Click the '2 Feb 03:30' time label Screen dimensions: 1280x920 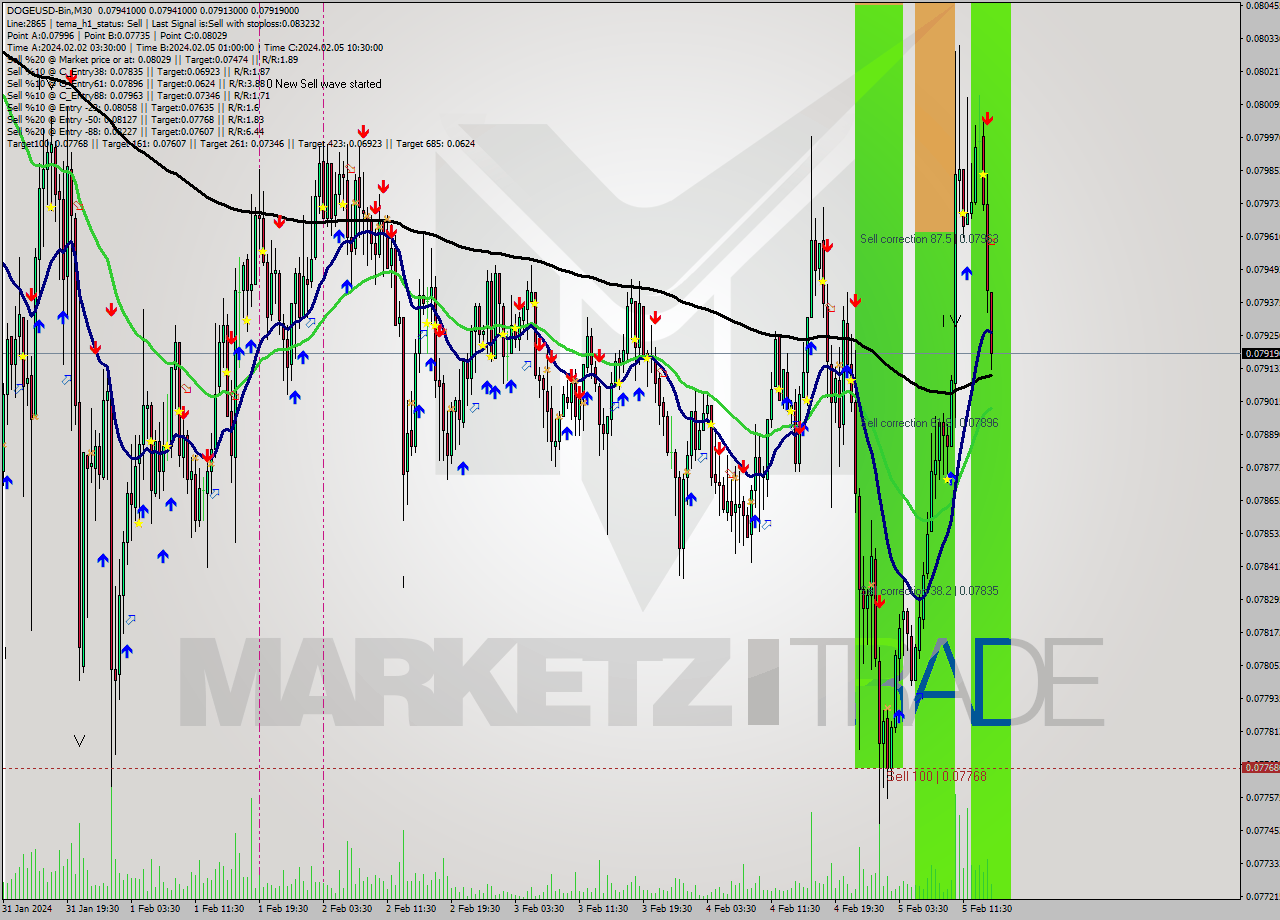pyautogui.click(x=348, y=909)
